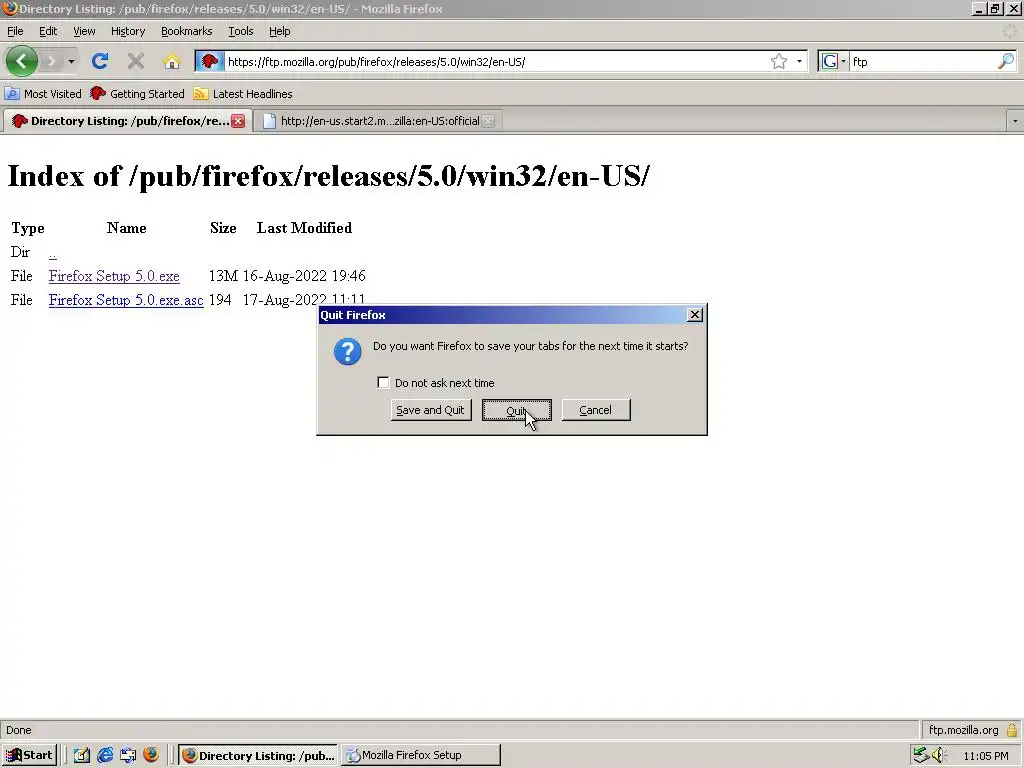Click the blue question mark dialog icon
This screenshot has width=1024, height=768.
pyautogui.click(x=347, y=351)
